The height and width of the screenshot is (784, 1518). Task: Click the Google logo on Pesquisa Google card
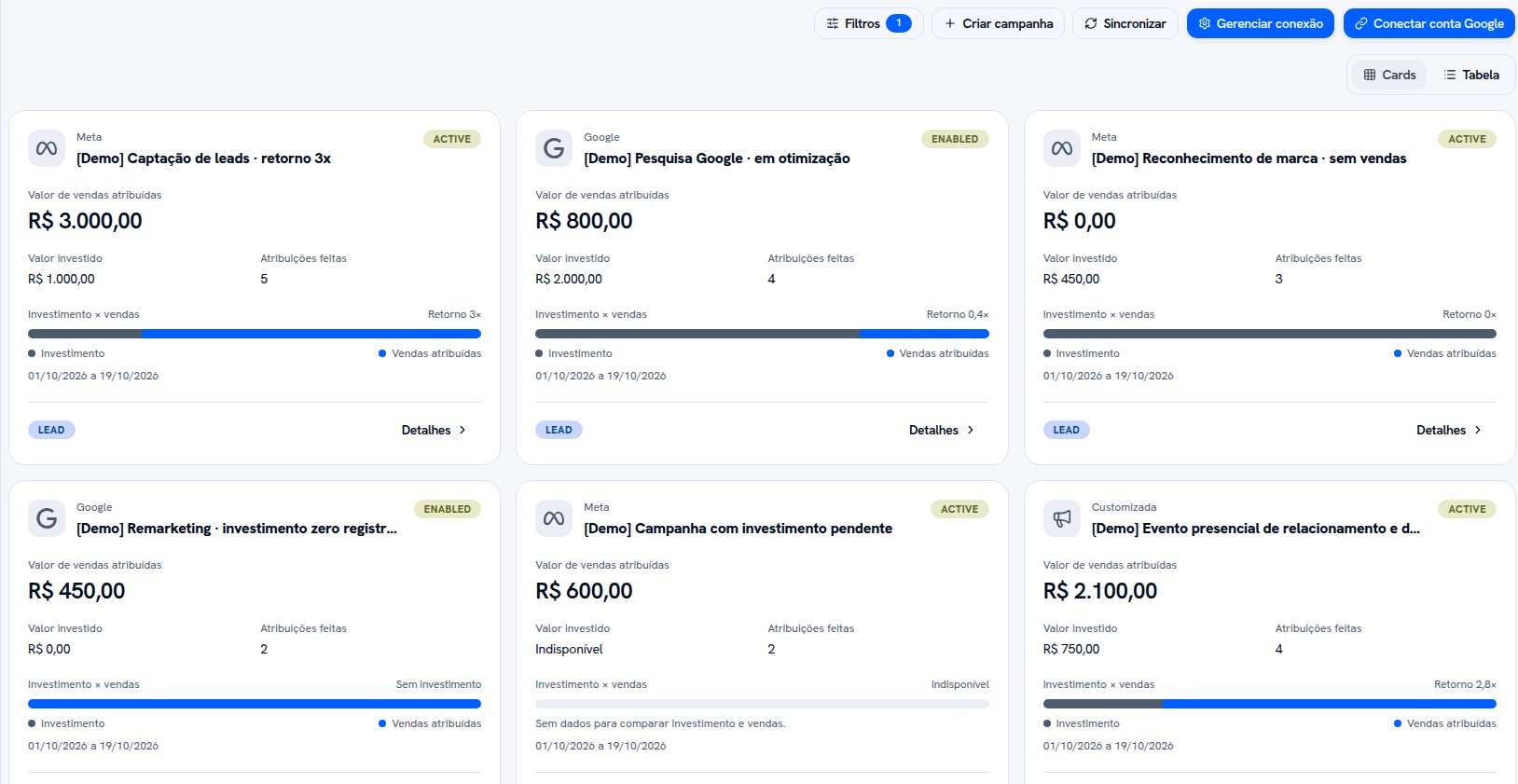[x=554, y=148]
